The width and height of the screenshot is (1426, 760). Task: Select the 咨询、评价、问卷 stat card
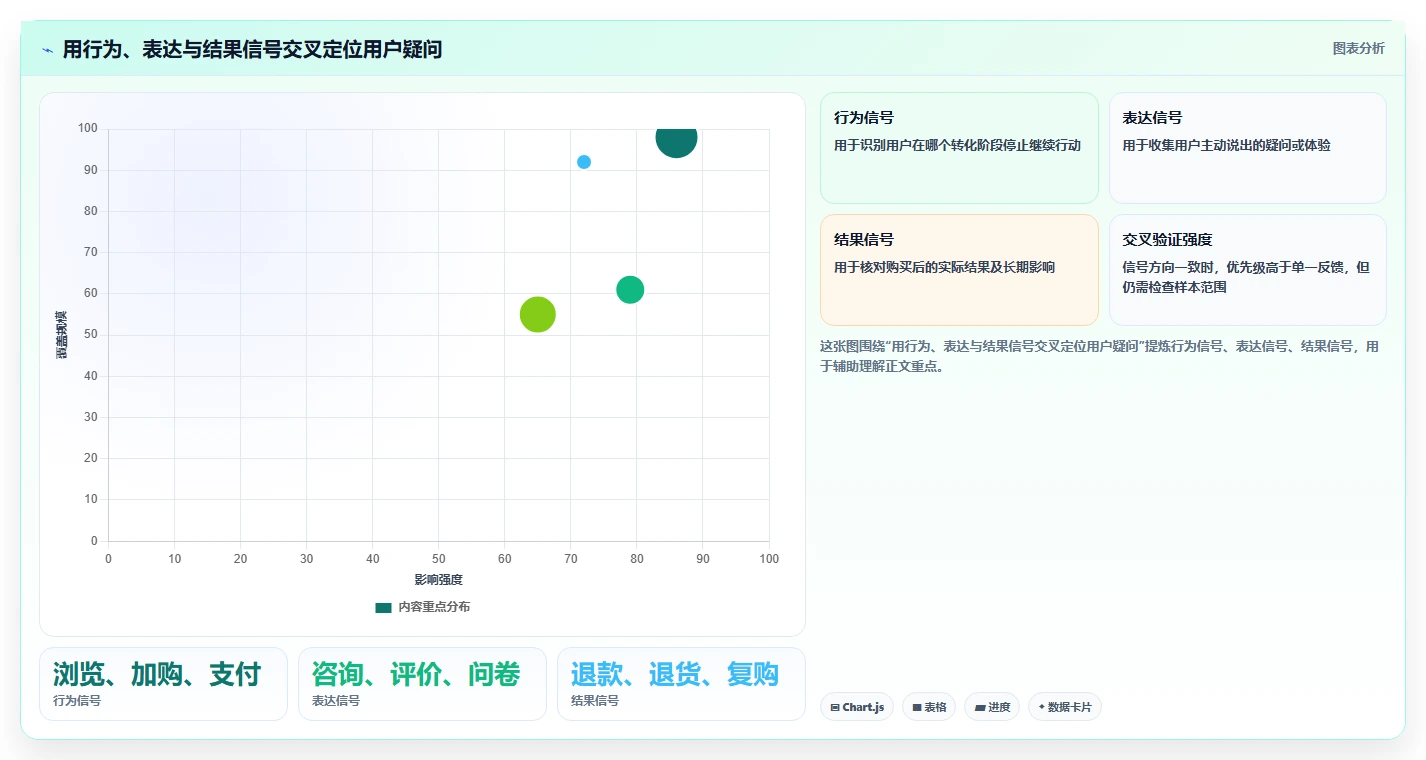(x=422, y=684)
